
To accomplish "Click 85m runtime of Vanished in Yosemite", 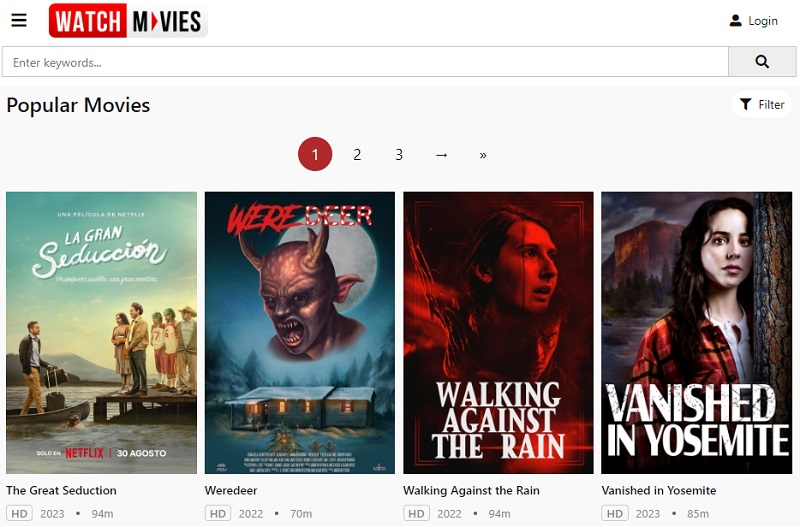I will (697, 514).
